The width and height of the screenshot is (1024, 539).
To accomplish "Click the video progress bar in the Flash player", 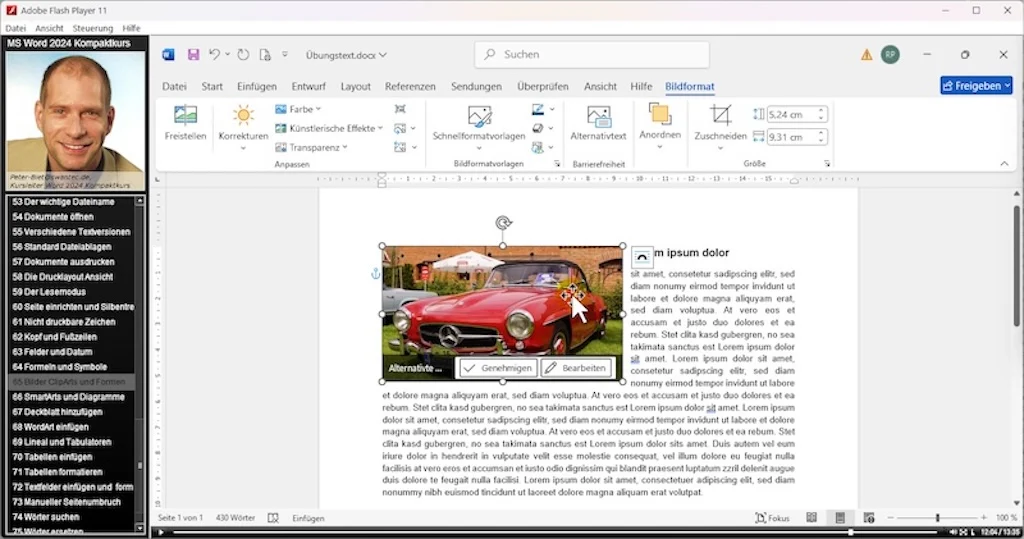I will point(555,532).
